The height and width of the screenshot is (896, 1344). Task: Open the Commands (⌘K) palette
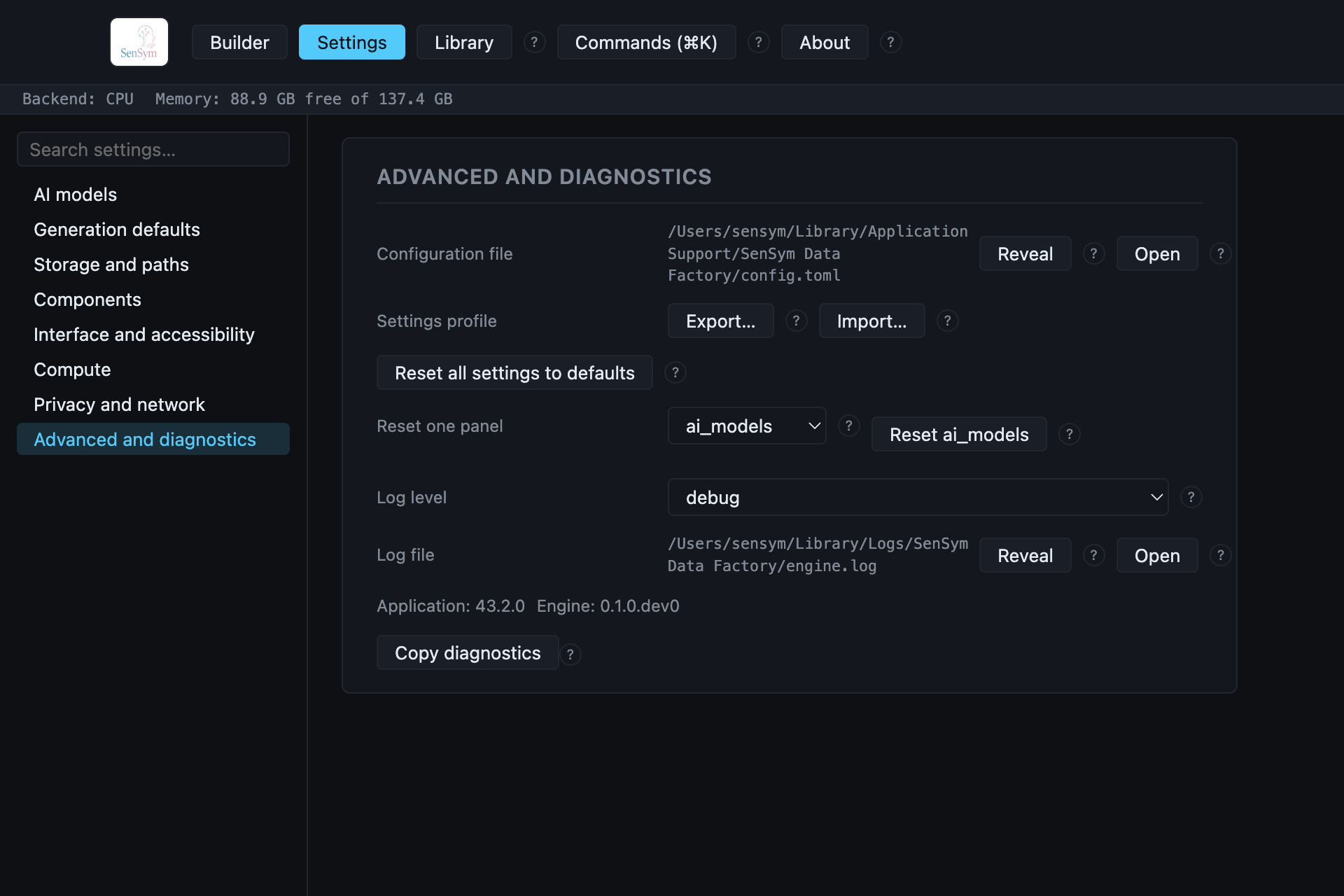[x=647, y=42]
